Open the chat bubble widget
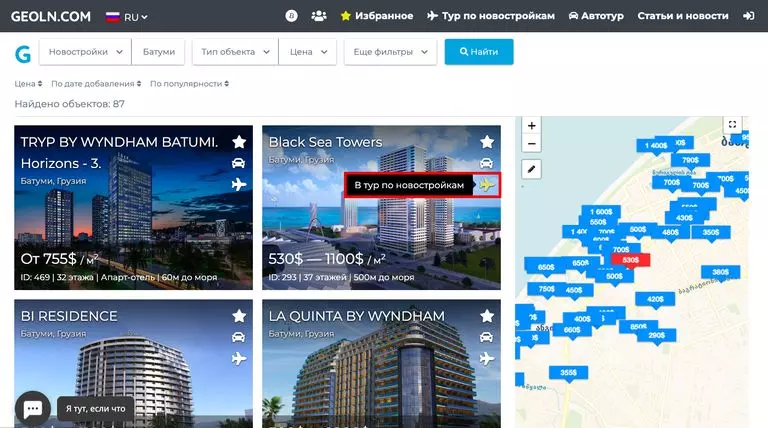 (33, 408)
